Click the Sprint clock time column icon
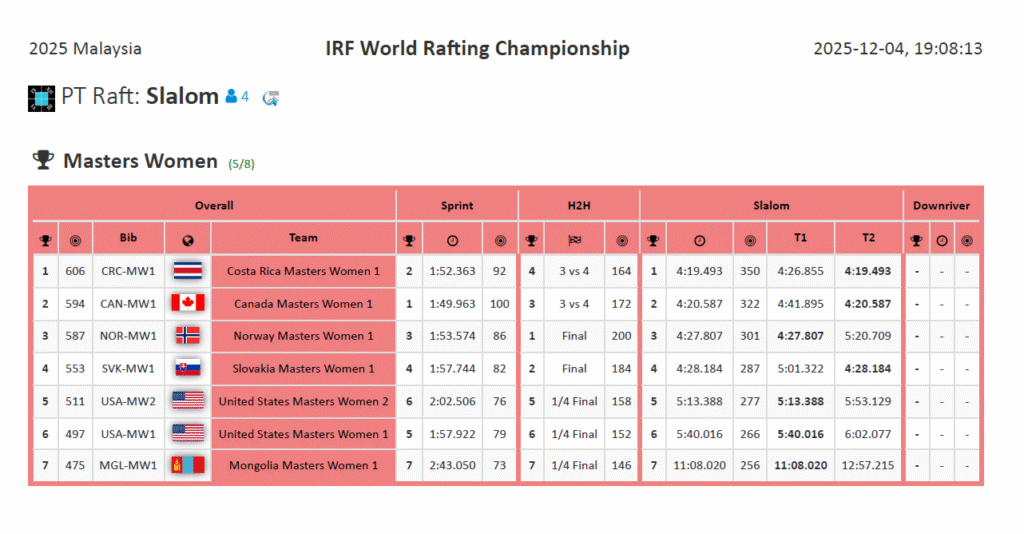This screenshot has height=534, width=1024. [x=452, y=240]
